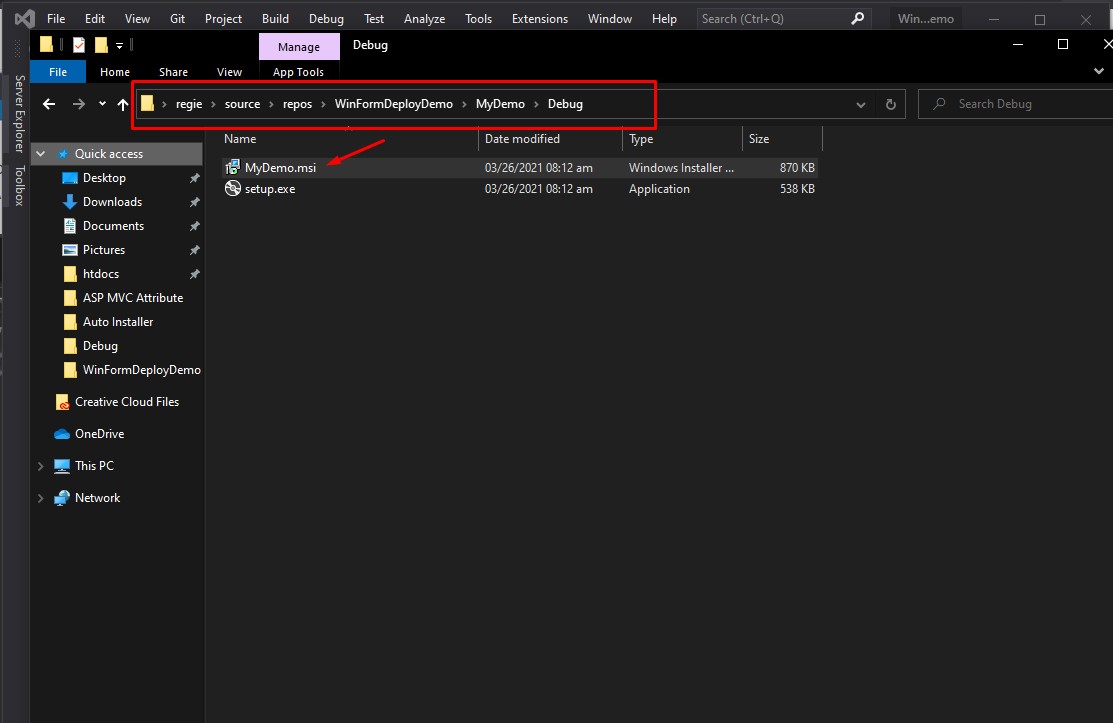Go up one folder level
The height and width of the screenshot is (723, 1113).
pos(123,104)
